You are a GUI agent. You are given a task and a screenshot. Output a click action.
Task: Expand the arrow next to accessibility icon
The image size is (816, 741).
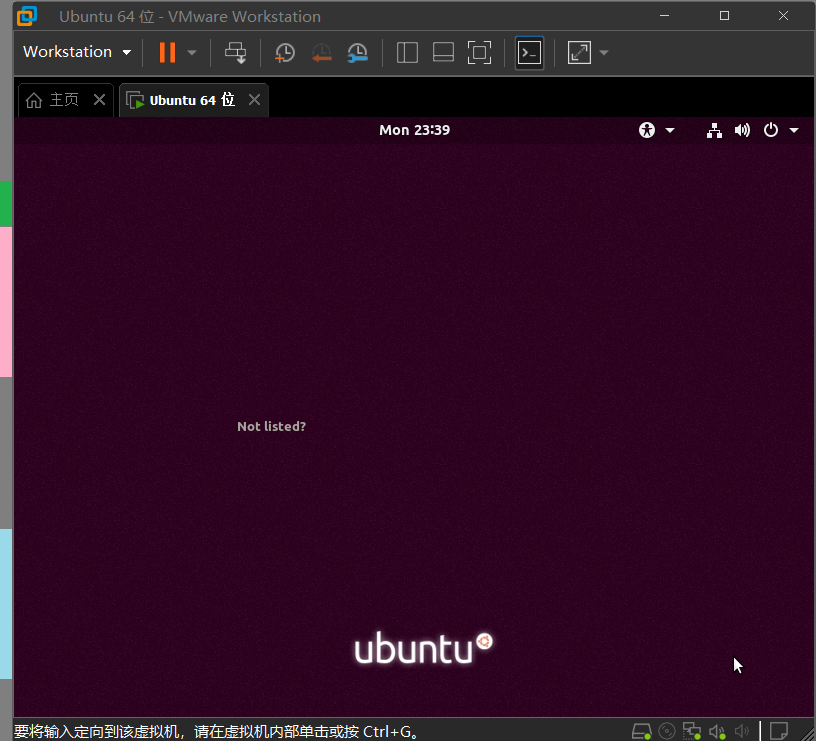(670, 130)
